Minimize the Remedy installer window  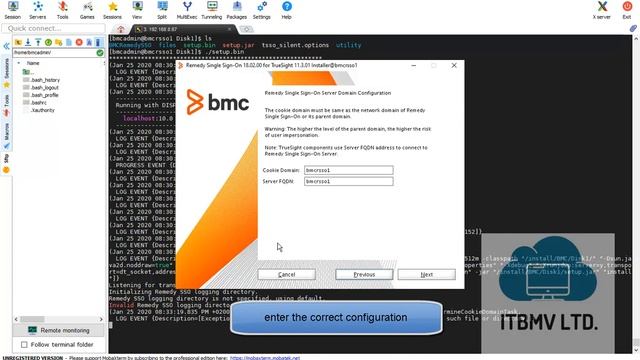413,65
